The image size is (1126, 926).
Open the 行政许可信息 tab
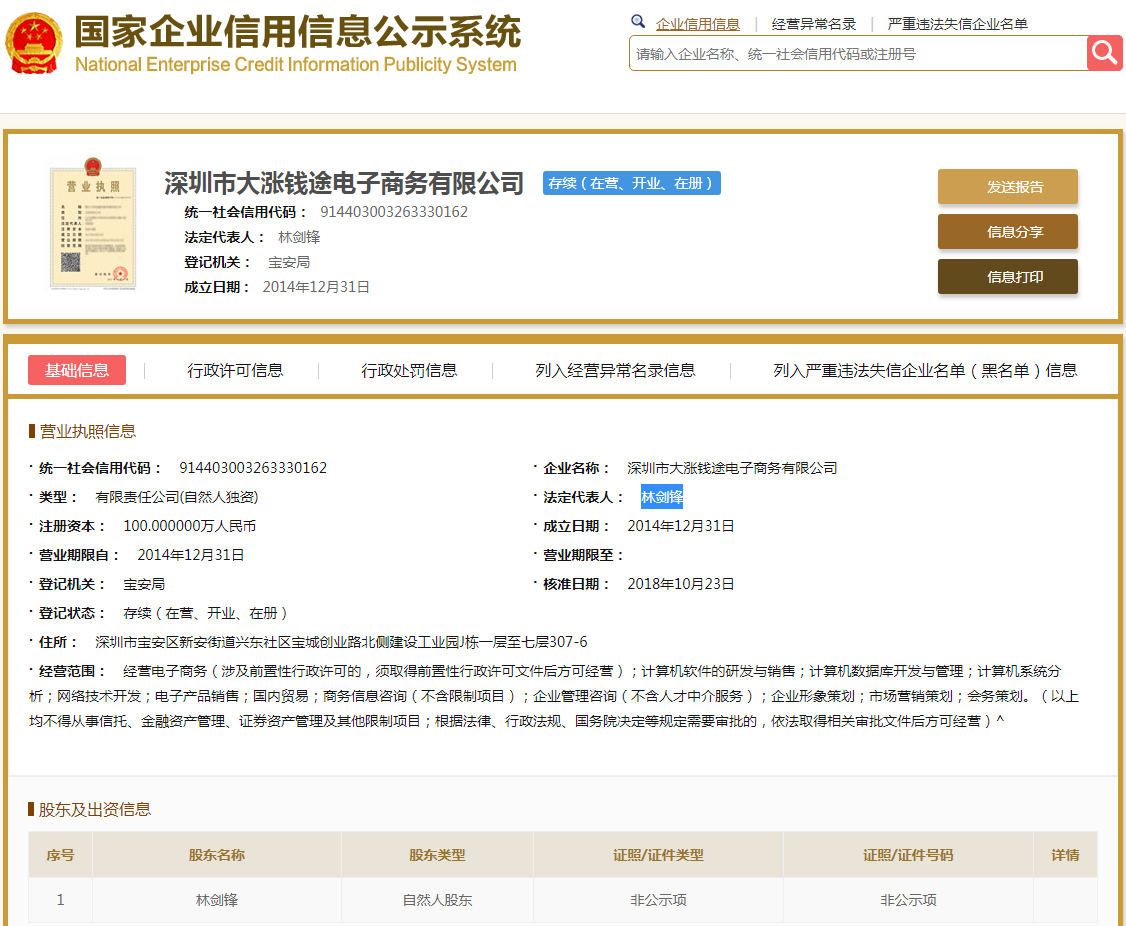tap(235, 370)
